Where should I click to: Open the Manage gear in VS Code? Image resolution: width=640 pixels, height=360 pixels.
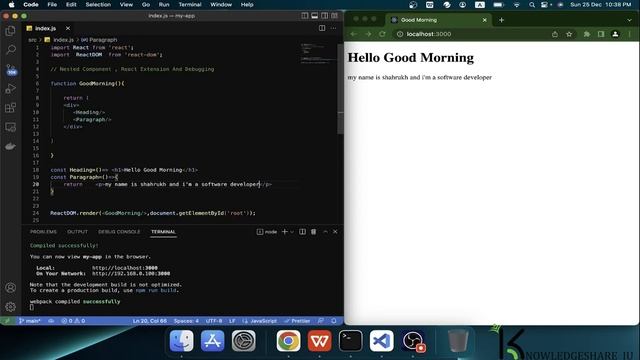[11, 307]
